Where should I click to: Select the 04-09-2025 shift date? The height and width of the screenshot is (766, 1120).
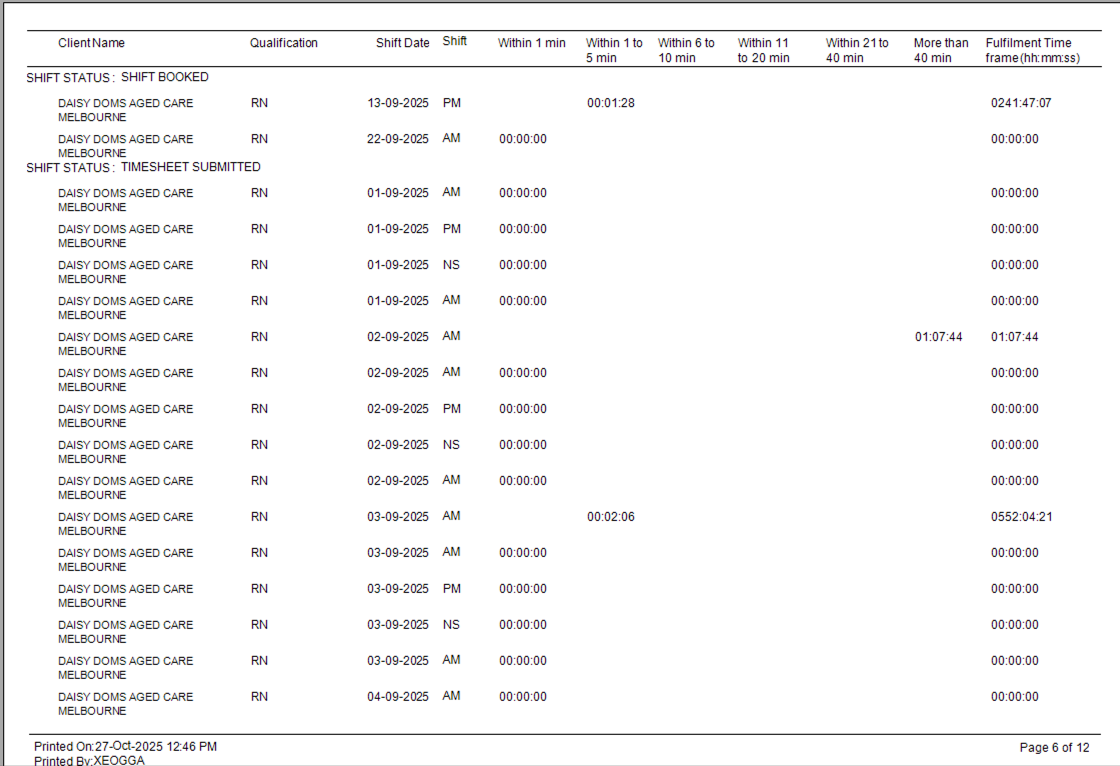click(397, 697)
